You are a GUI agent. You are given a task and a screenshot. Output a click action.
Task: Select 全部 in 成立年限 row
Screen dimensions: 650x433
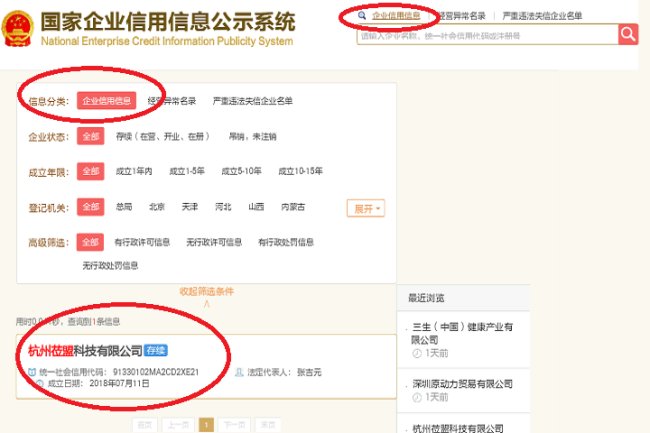pos(91,171)
